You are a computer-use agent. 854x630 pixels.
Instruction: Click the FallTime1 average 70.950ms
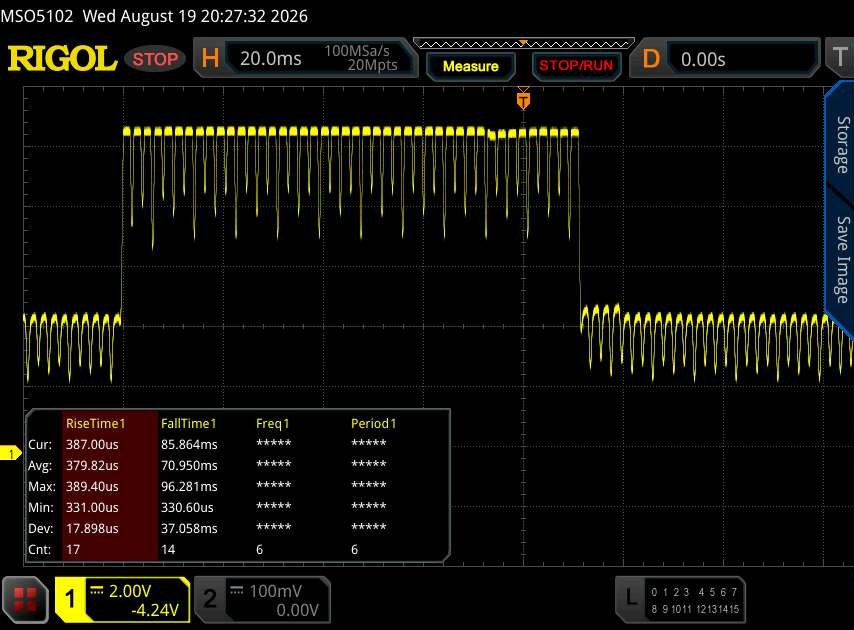(x=189, y=466)
